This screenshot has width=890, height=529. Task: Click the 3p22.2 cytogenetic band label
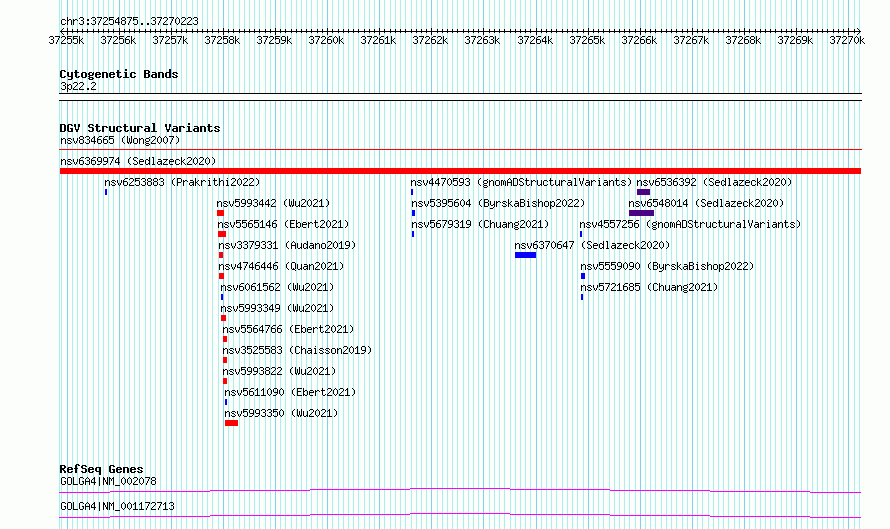click(78, 86)
